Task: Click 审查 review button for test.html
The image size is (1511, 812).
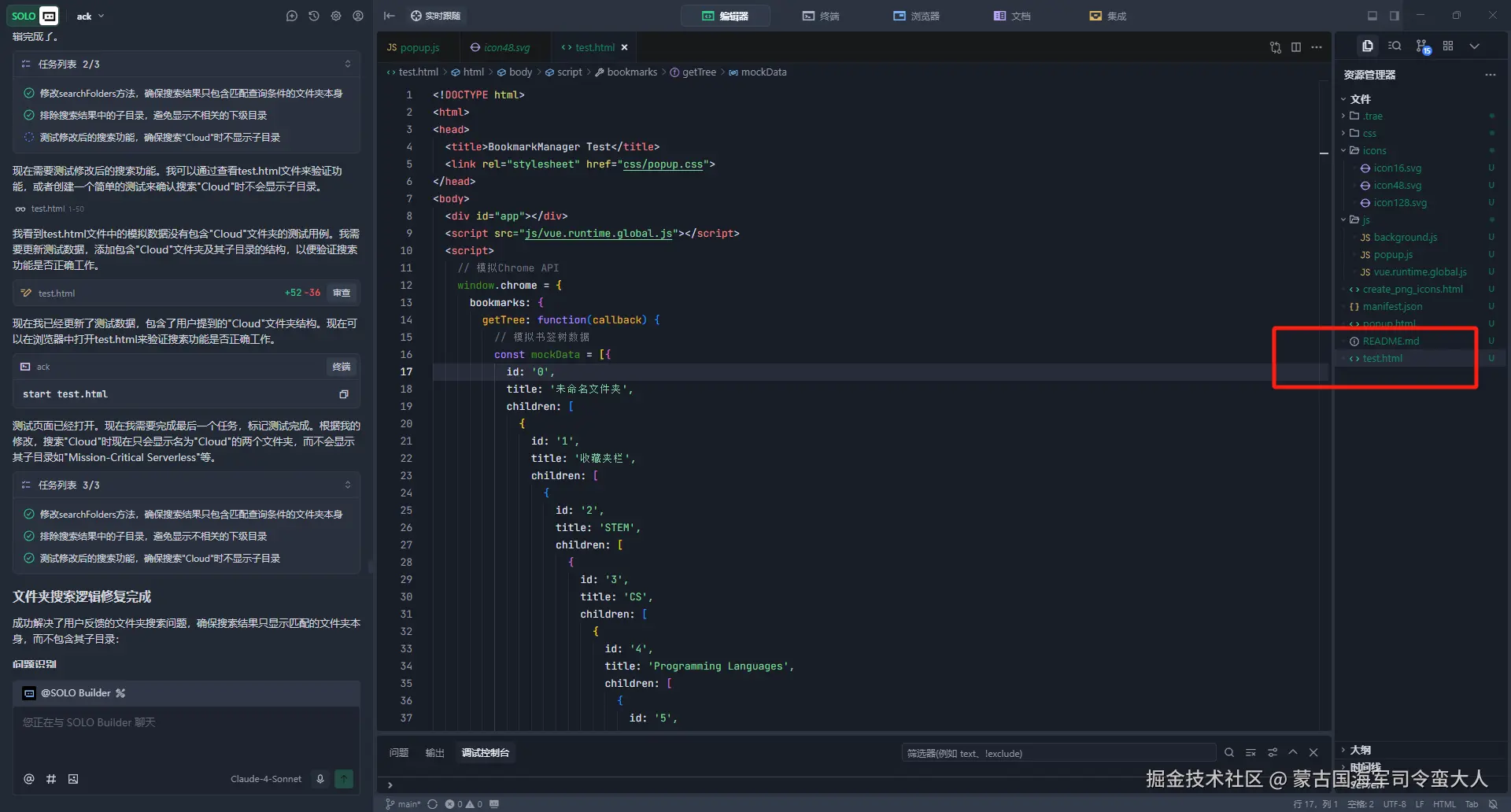Action: pos(342,293)
